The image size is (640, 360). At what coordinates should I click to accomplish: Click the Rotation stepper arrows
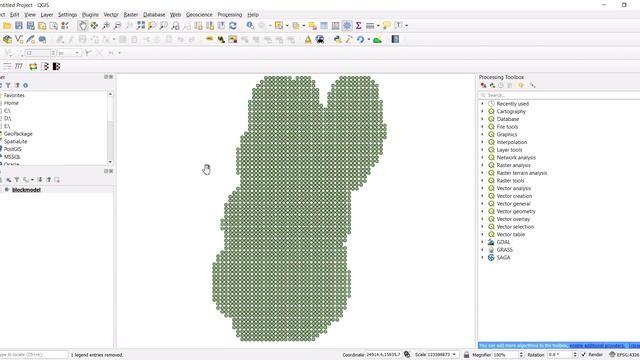(x=575, y=354)
